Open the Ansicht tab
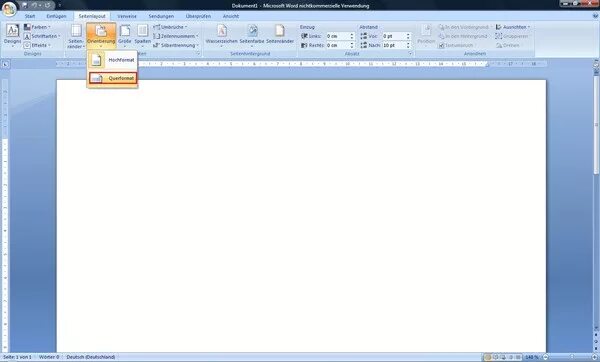 pyautogui.click(x=231, y=16)
